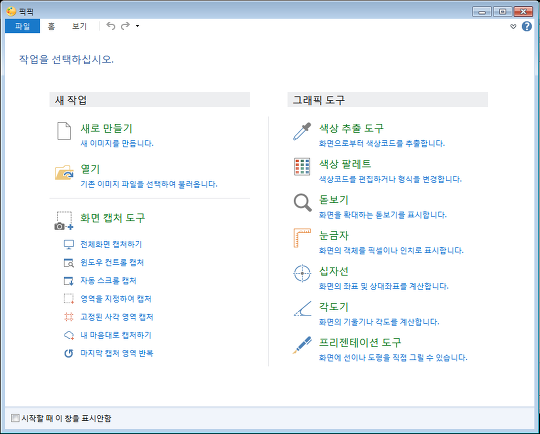
Task: Click the presentation pen icon
Action: point(302,345)
